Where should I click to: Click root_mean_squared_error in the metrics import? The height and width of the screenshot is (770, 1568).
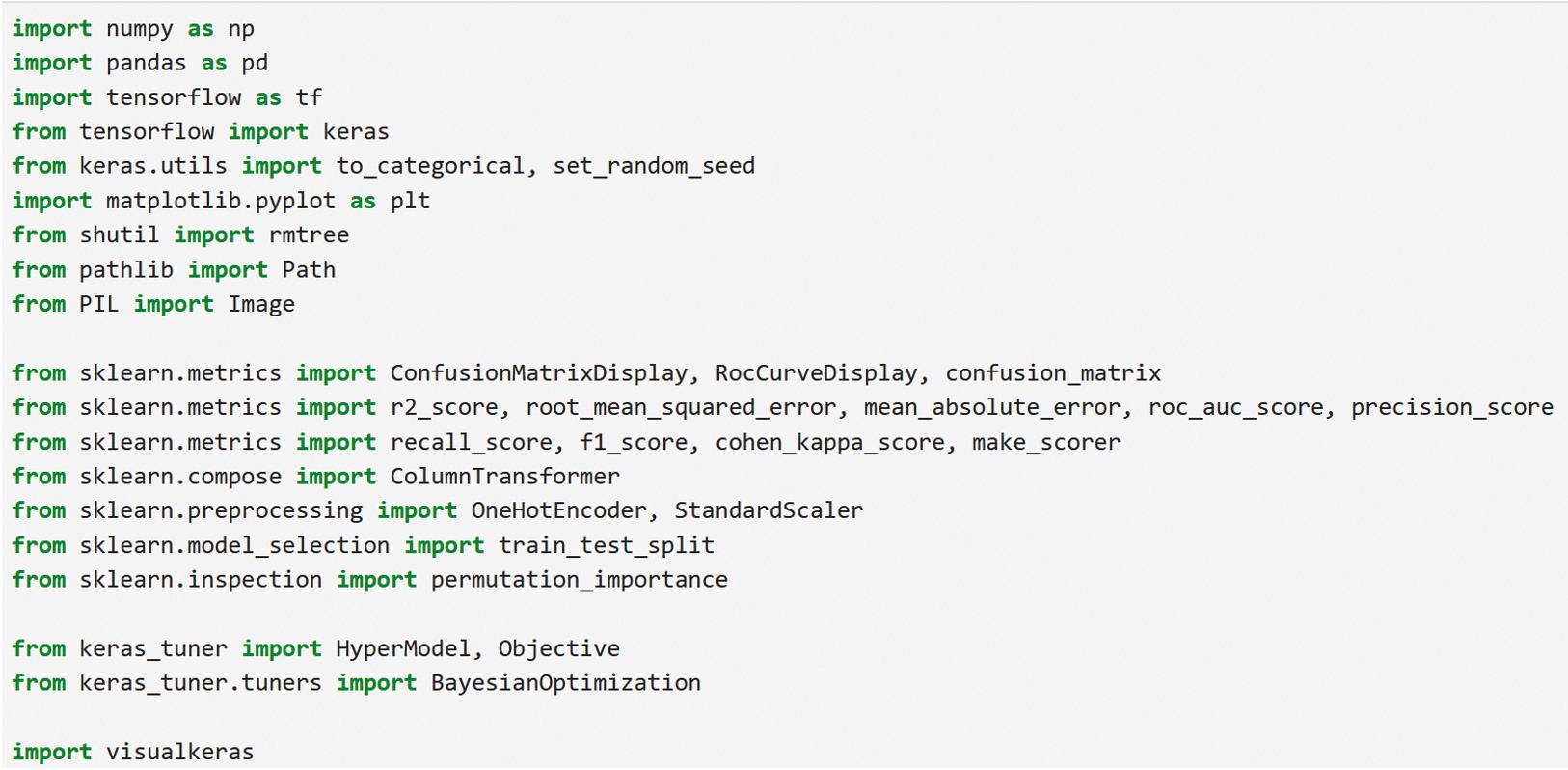[680, 407]
